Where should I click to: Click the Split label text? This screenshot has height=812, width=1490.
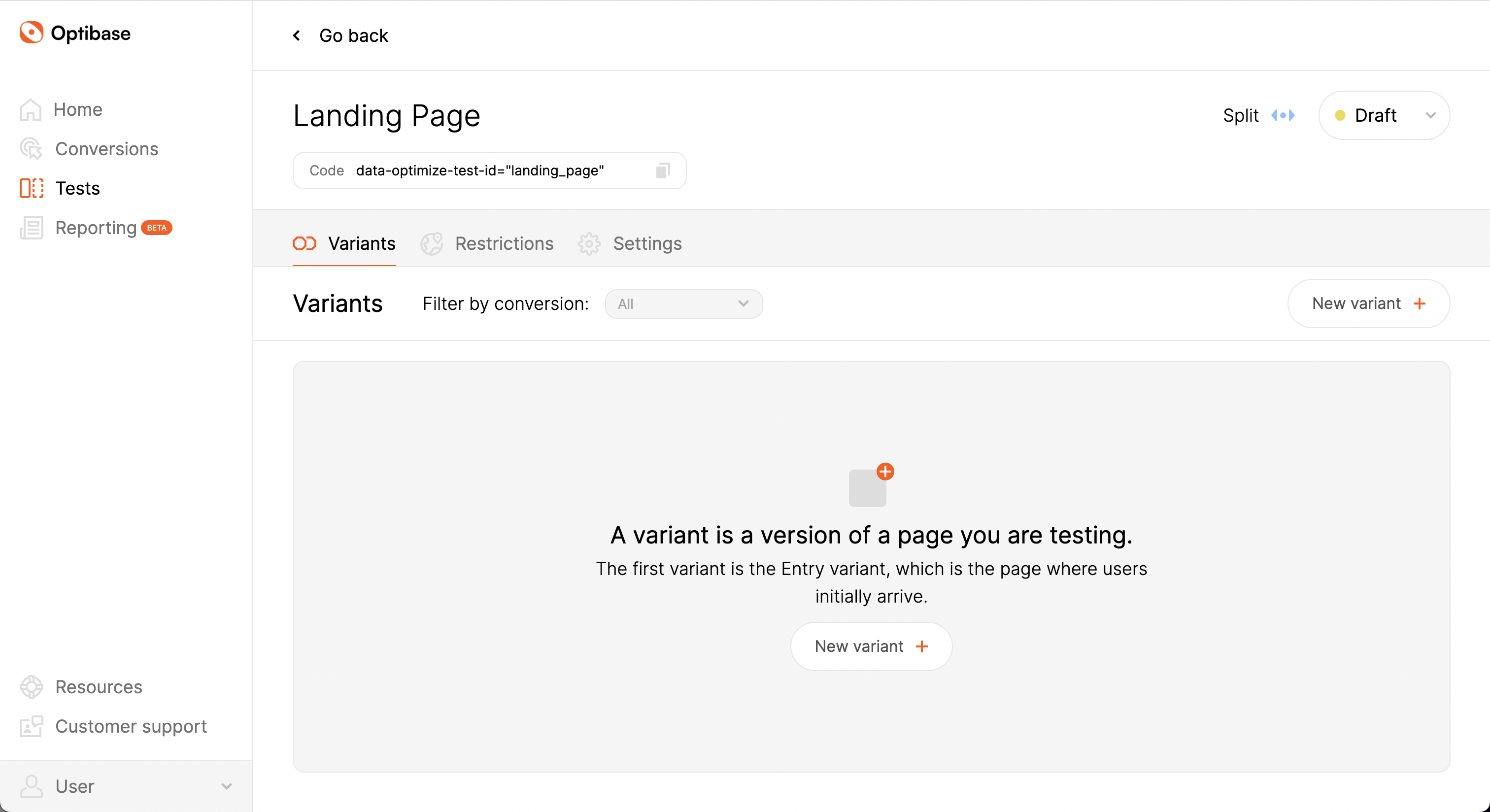click(1241, 115)
